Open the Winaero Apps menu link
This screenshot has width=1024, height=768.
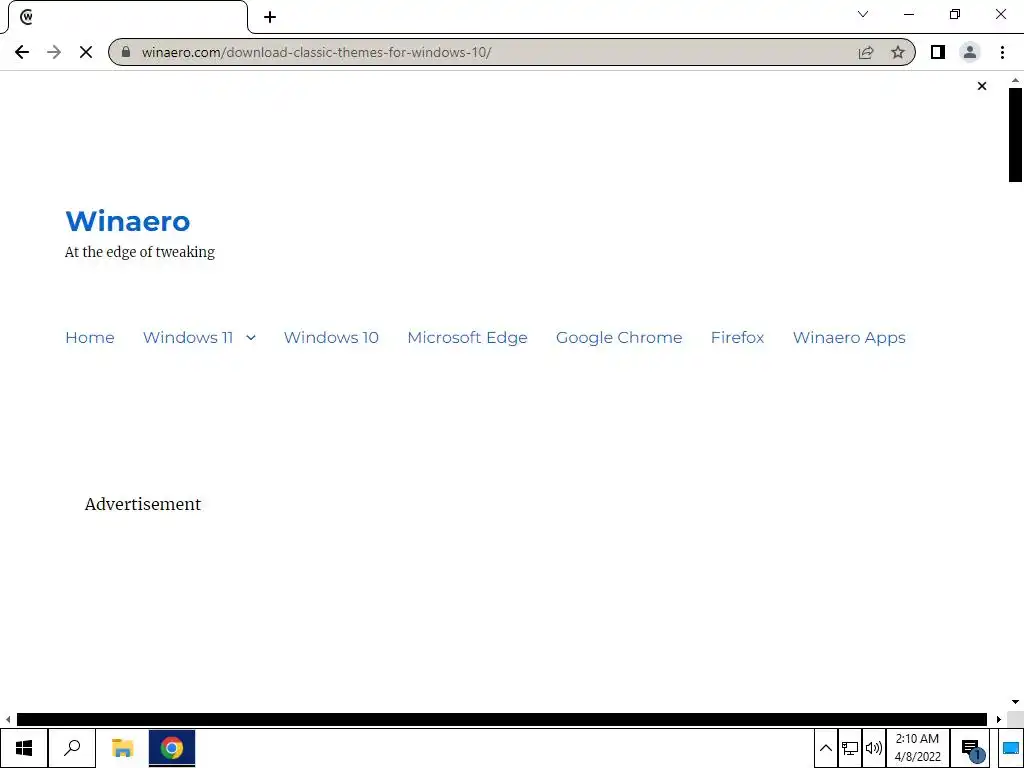849,338
